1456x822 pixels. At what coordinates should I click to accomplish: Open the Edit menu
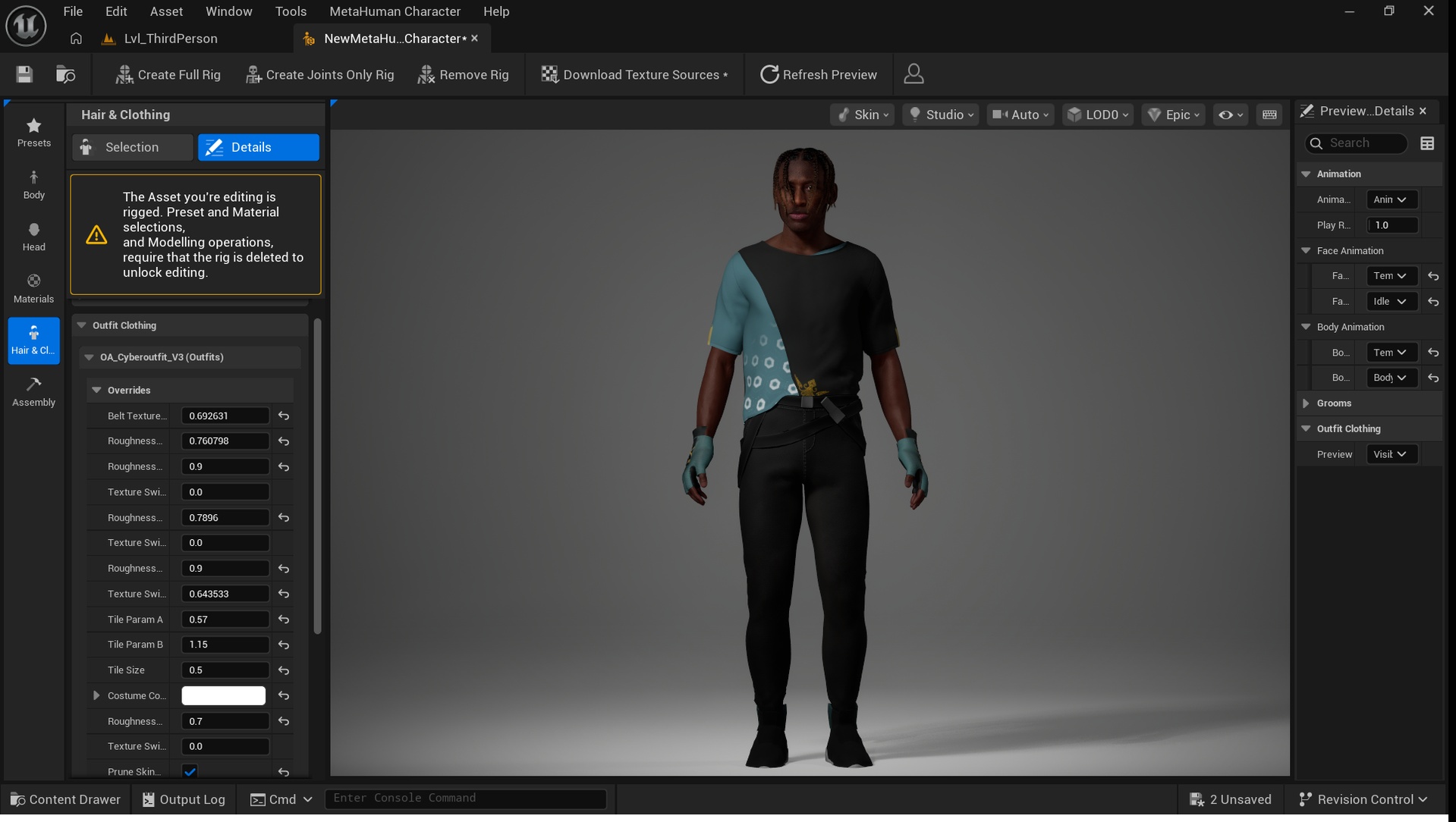pos(116,11)
